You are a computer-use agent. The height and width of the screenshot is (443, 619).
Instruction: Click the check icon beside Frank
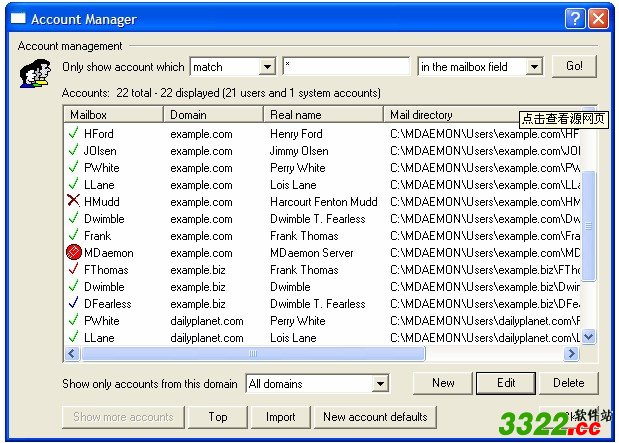(x=73, y=235)
